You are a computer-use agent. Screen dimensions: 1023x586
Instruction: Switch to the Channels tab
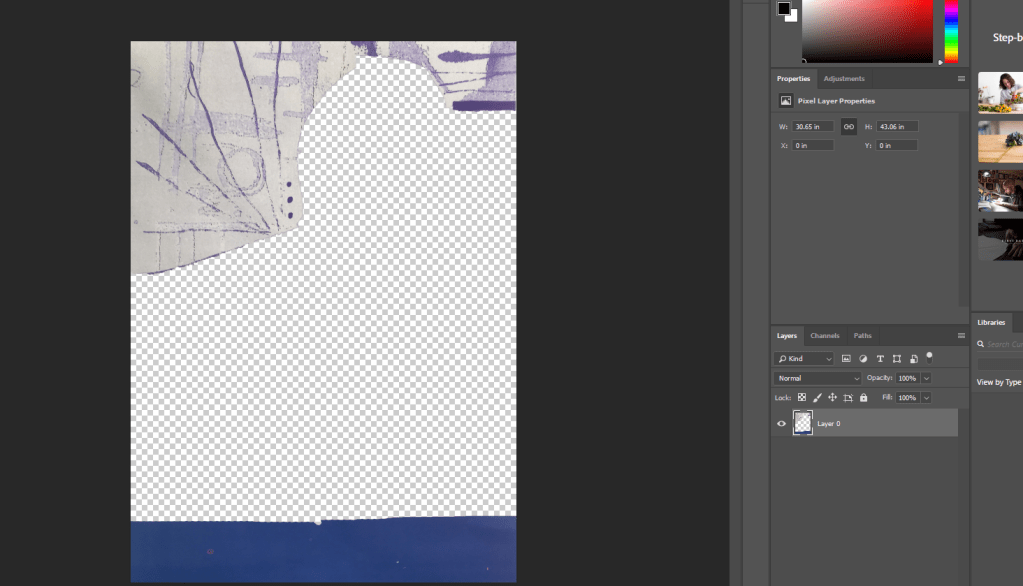tap(825, 335)
